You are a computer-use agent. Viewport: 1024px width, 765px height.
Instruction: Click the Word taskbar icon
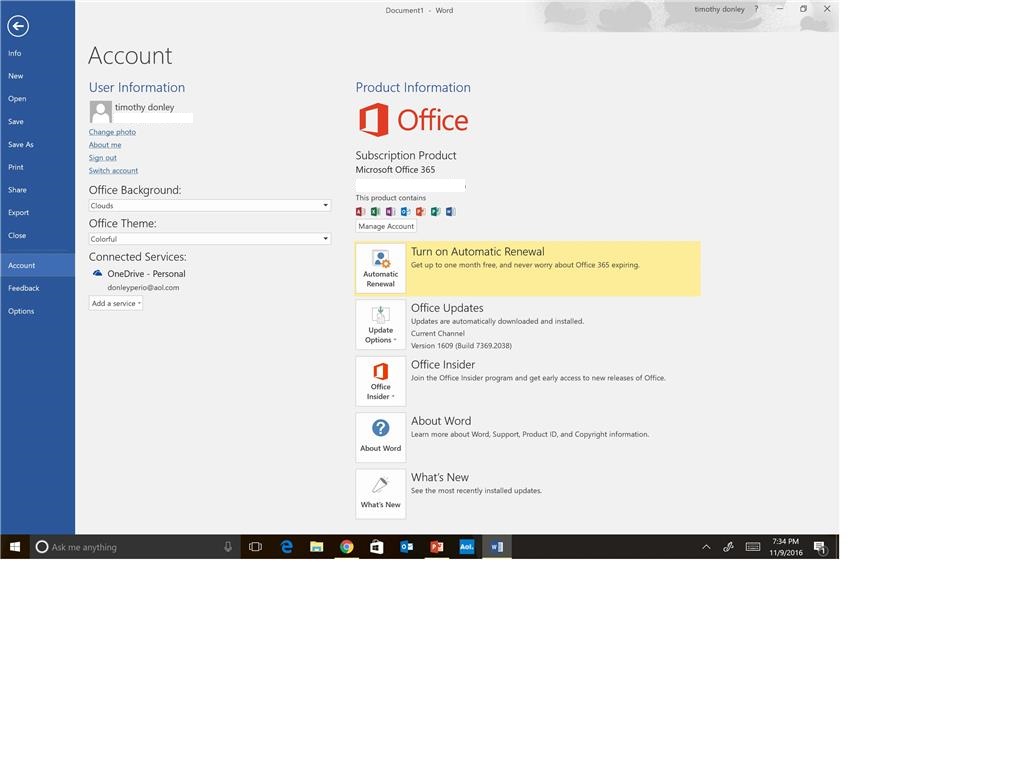pyautogui.click(x=497, y=547)
